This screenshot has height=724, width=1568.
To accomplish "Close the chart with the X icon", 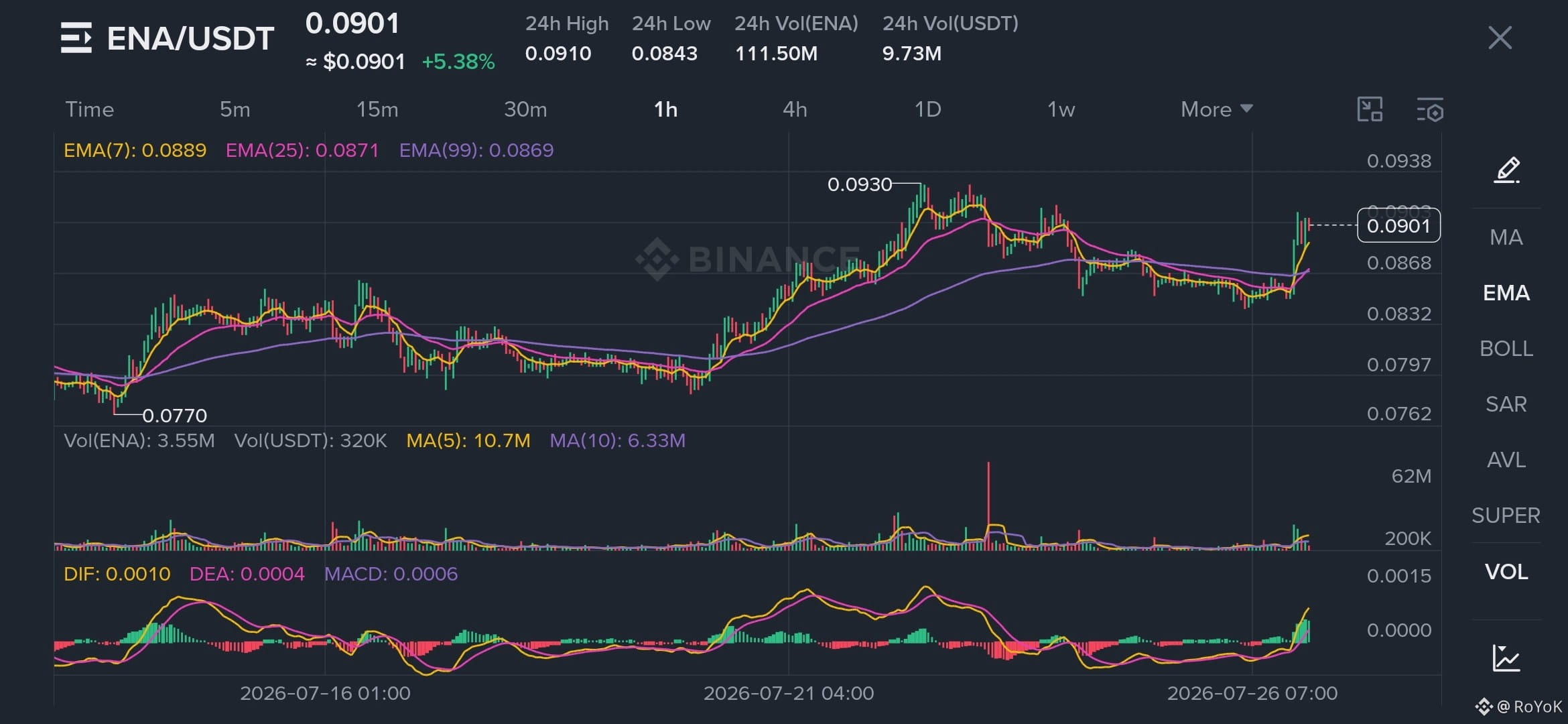I will (1500, 38).
